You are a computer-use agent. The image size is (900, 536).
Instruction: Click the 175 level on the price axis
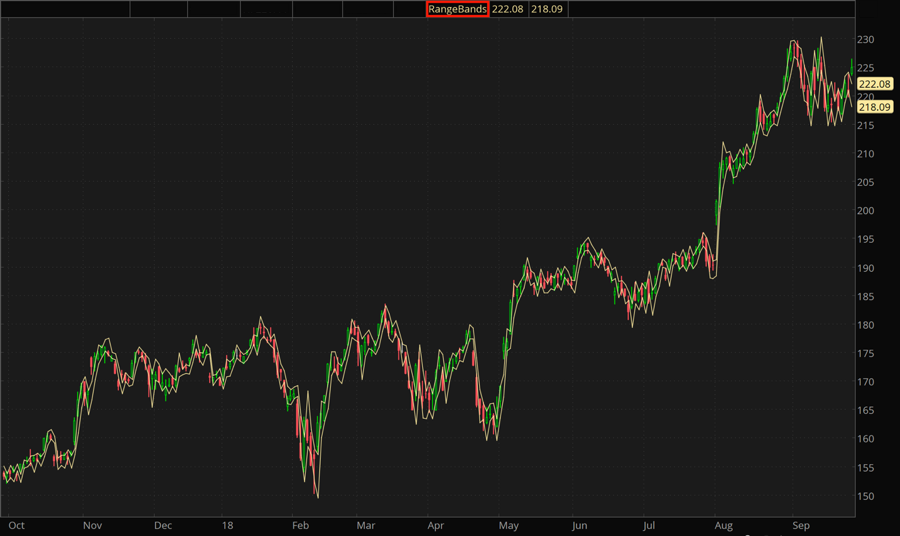click(x=866, y=354)
